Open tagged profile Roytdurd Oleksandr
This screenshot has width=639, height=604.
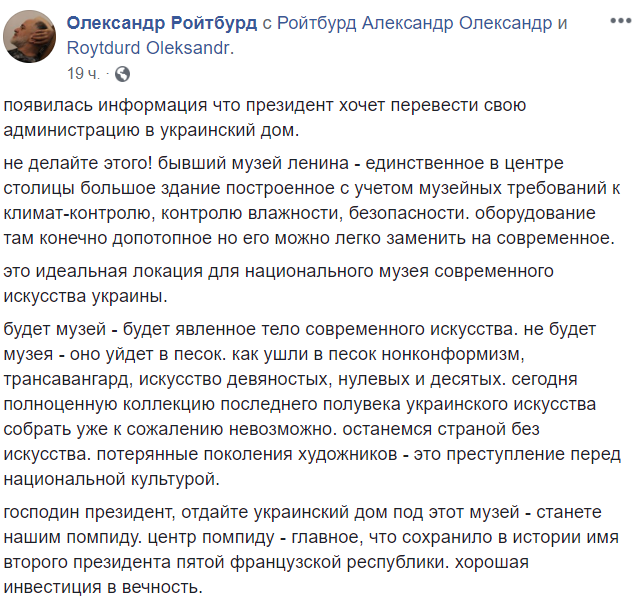tap(150, 48)
